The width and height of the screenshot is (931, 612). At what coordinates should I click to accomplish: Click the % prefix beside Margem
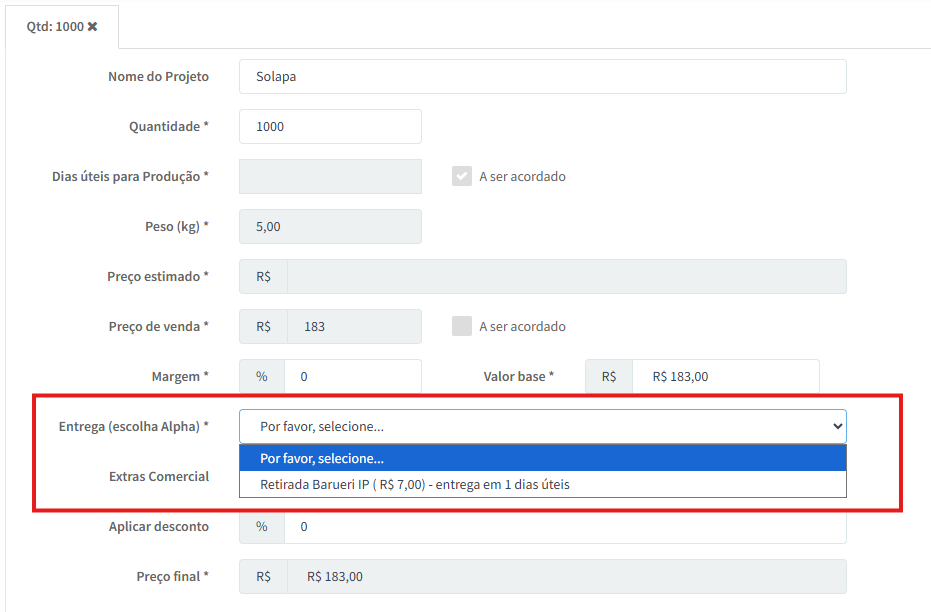[x=262, y=377]
